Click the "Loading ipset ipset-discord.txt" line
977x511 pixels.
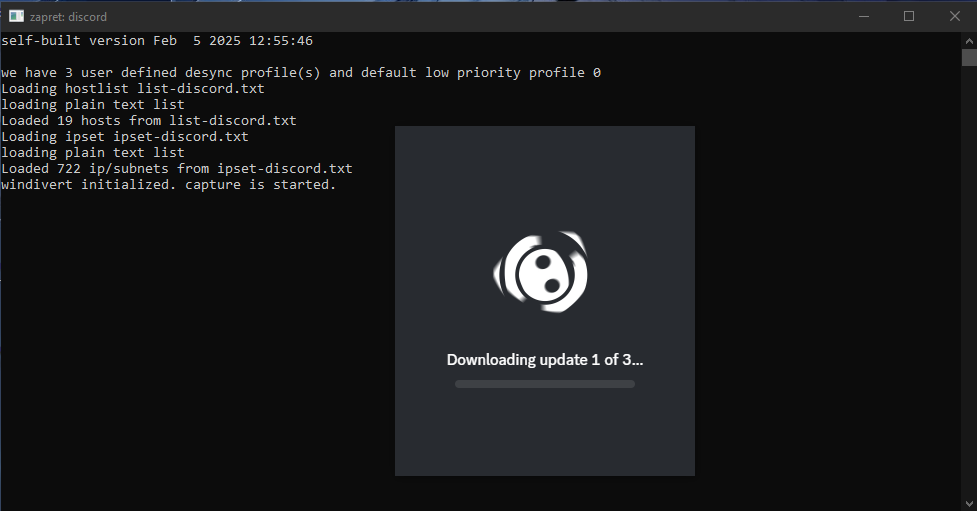125,137
